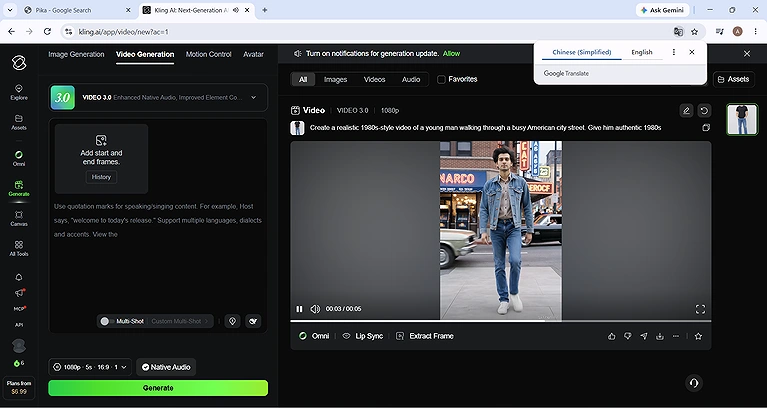Select English in Google Translate popup
The image size is (767, 408).
point(642,52)
